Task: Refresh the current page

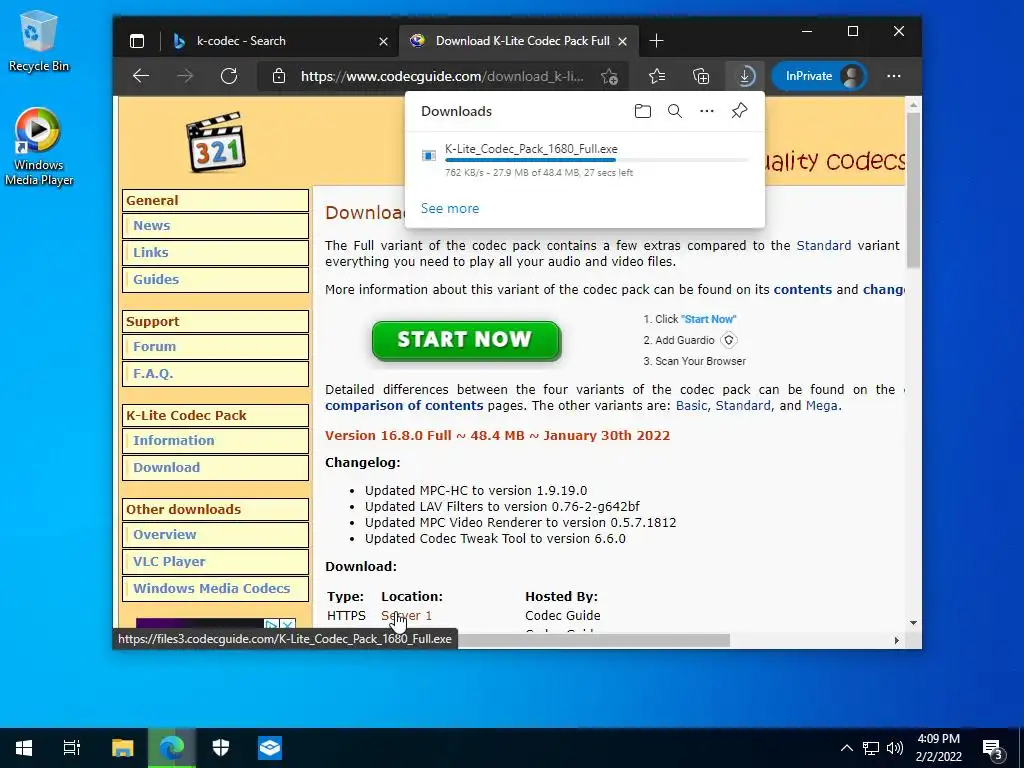Action: click(229, 76)
